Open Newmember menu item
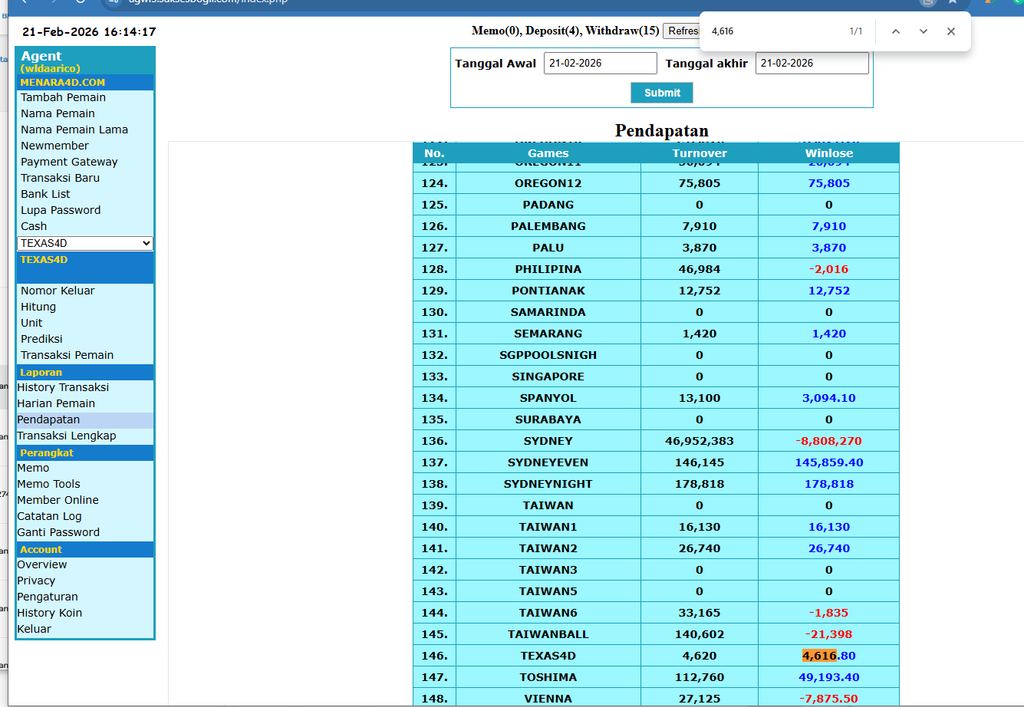Viewport: 1024px width, 707px height. point(54,146)
